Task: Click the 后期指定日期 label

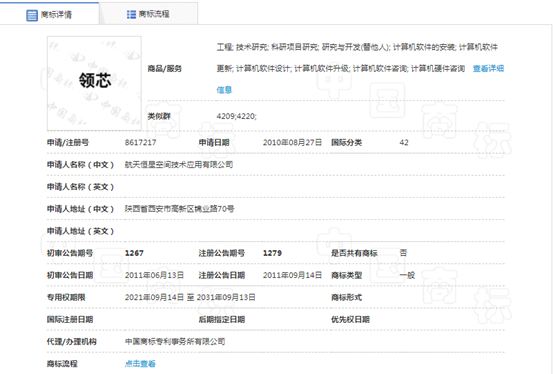Action: (x=222, y=319)
